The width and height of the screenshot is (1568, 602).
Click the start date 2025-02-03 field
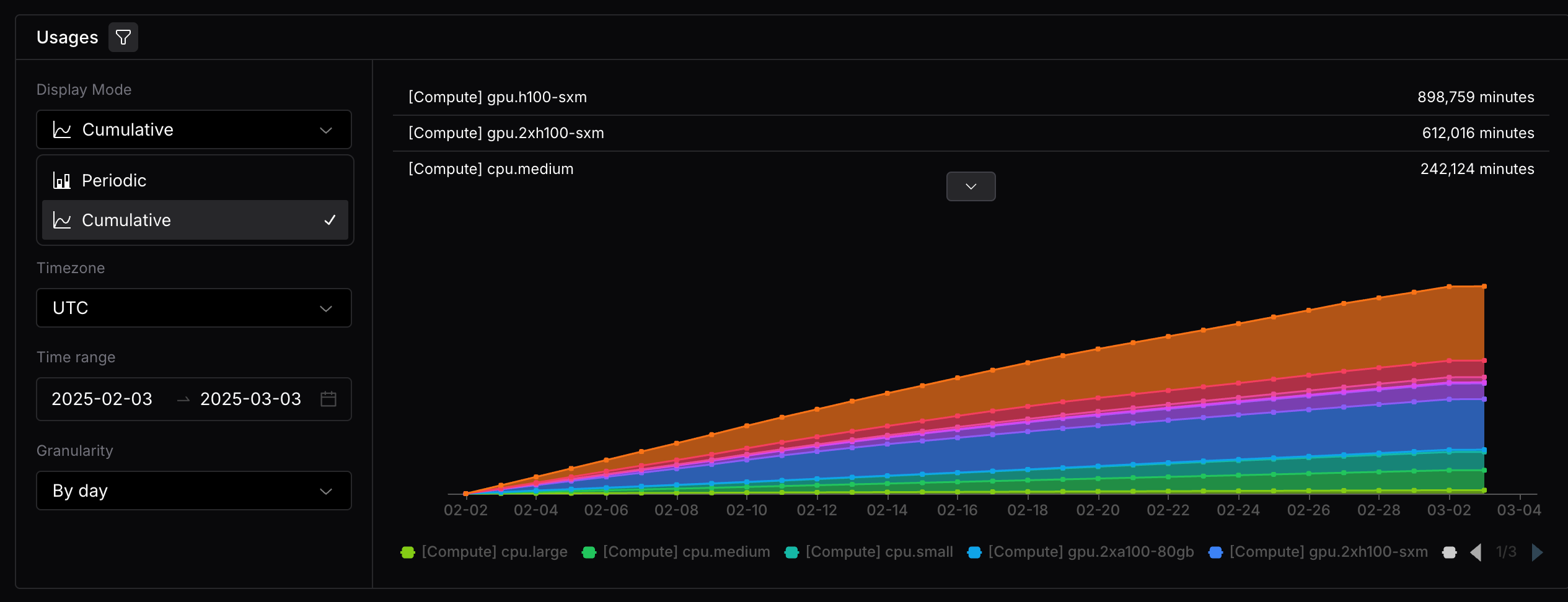[x=102, y=399]
